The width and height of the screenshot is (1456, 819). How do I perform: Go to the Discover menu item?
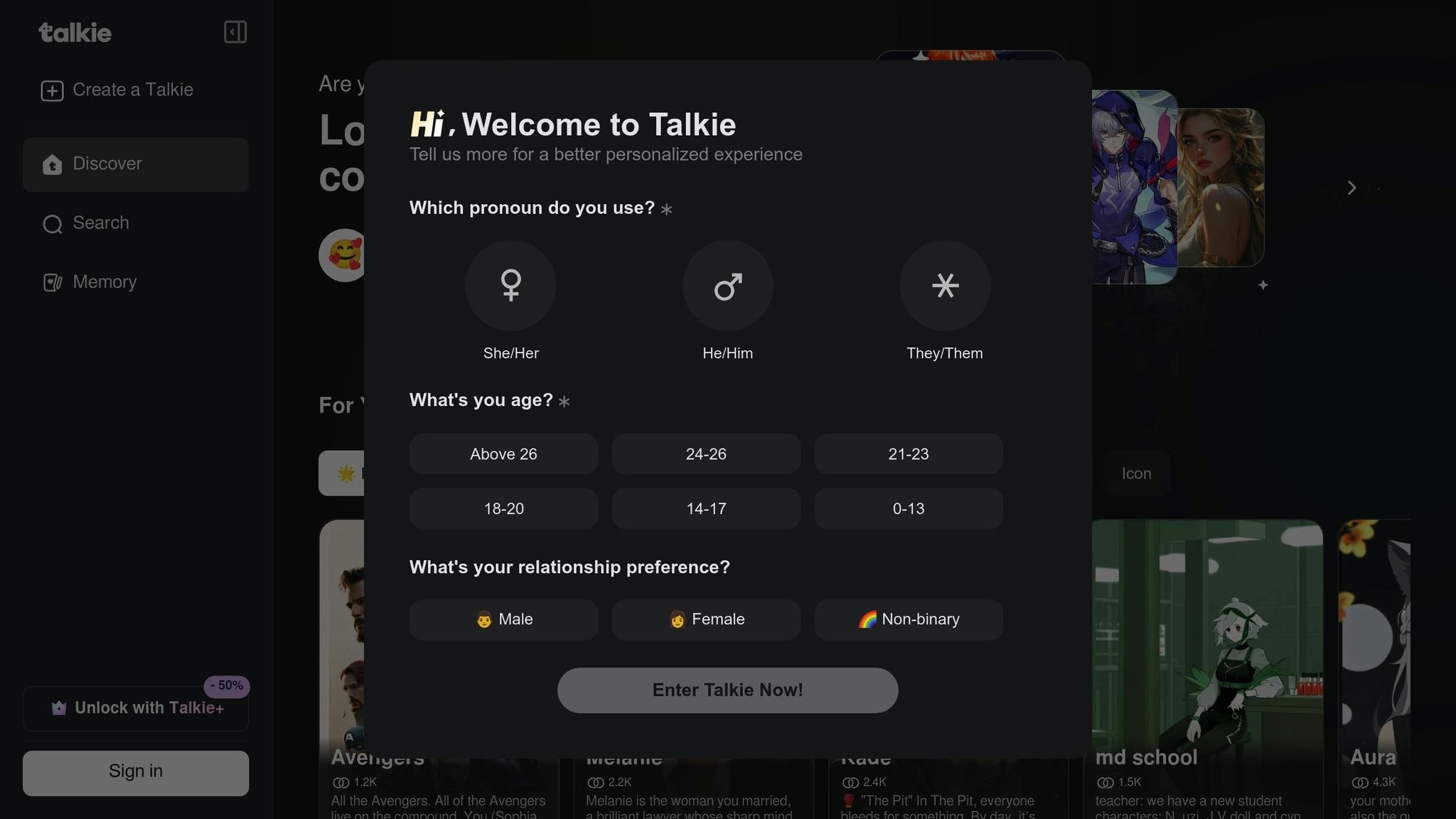[136, 164]
